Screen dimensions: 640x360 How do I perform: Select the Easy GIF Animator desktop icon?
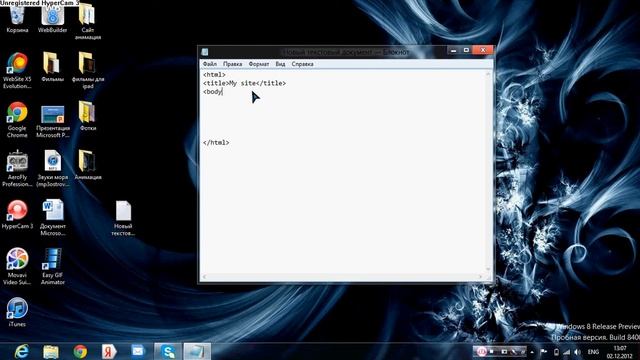pyautogui.click(x=52, y=266)
